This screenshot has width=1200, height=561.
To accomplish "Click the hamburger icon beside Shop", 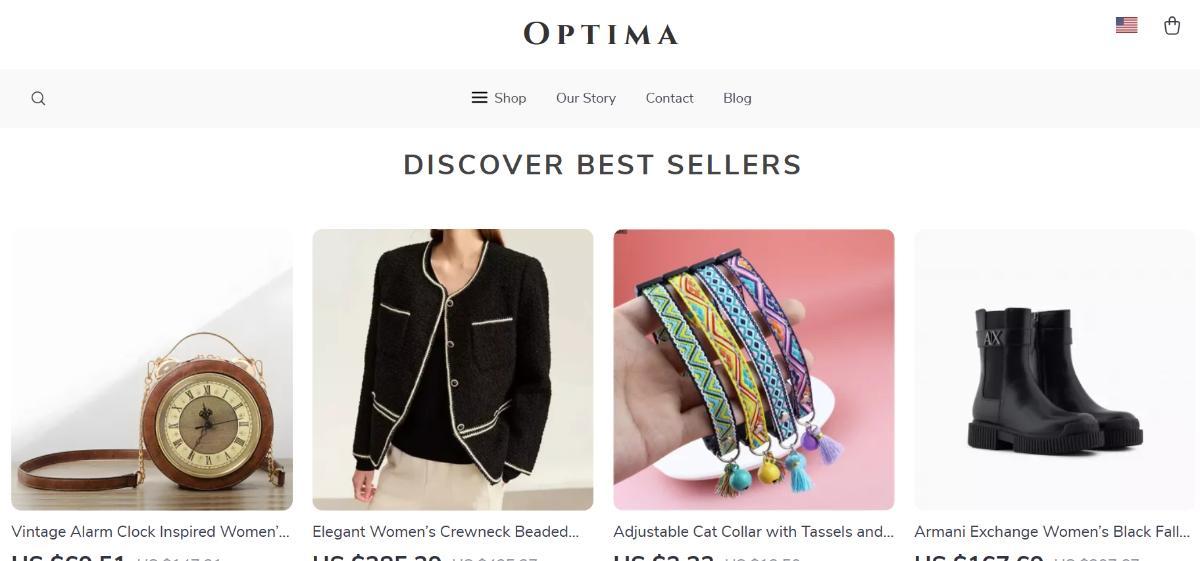I will pos(480,98).
